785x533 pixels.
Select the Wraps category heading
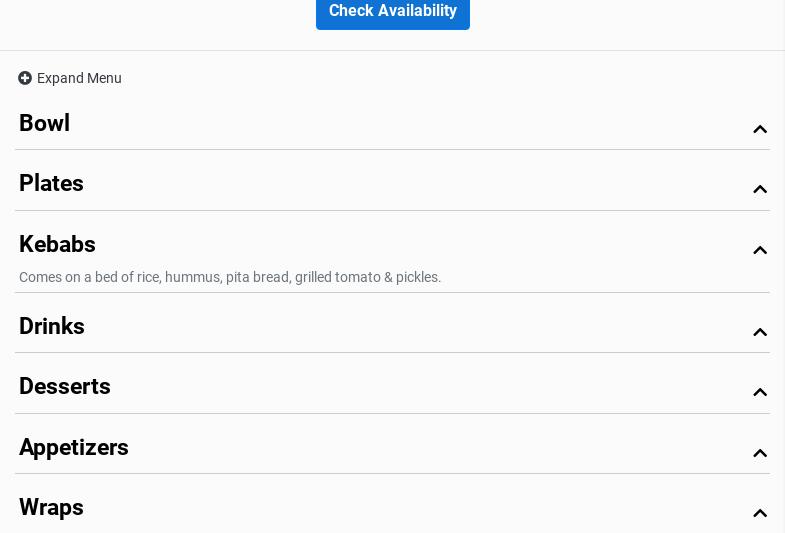[x=52, y=508]
